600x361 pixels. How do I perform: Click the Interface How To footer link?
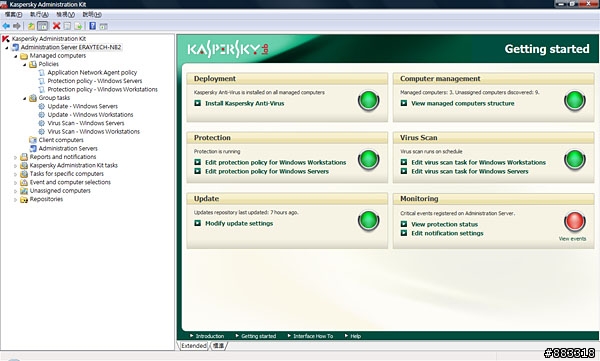pyautogui.click(x=313, y=336)
